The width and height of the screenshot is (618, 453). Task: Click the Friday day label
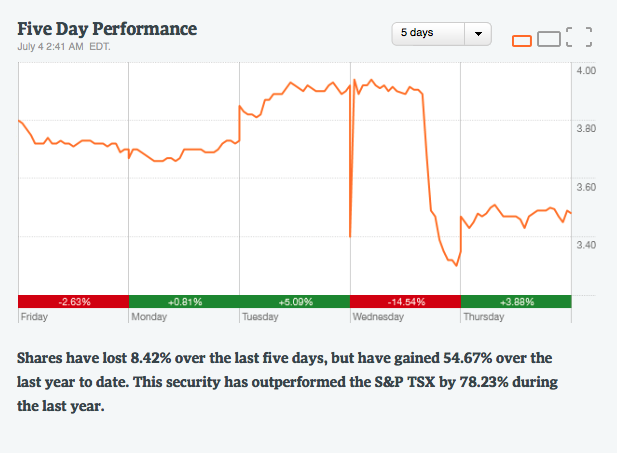pos(34,316)
